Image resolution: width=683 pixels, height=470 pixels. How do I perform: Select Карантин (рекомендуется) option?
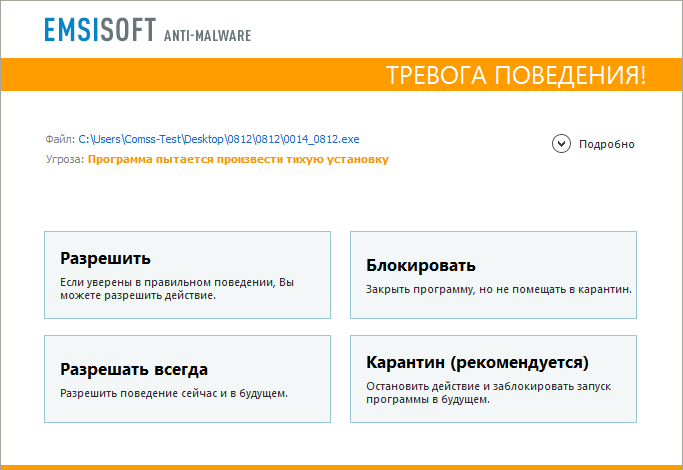[493, 379]
